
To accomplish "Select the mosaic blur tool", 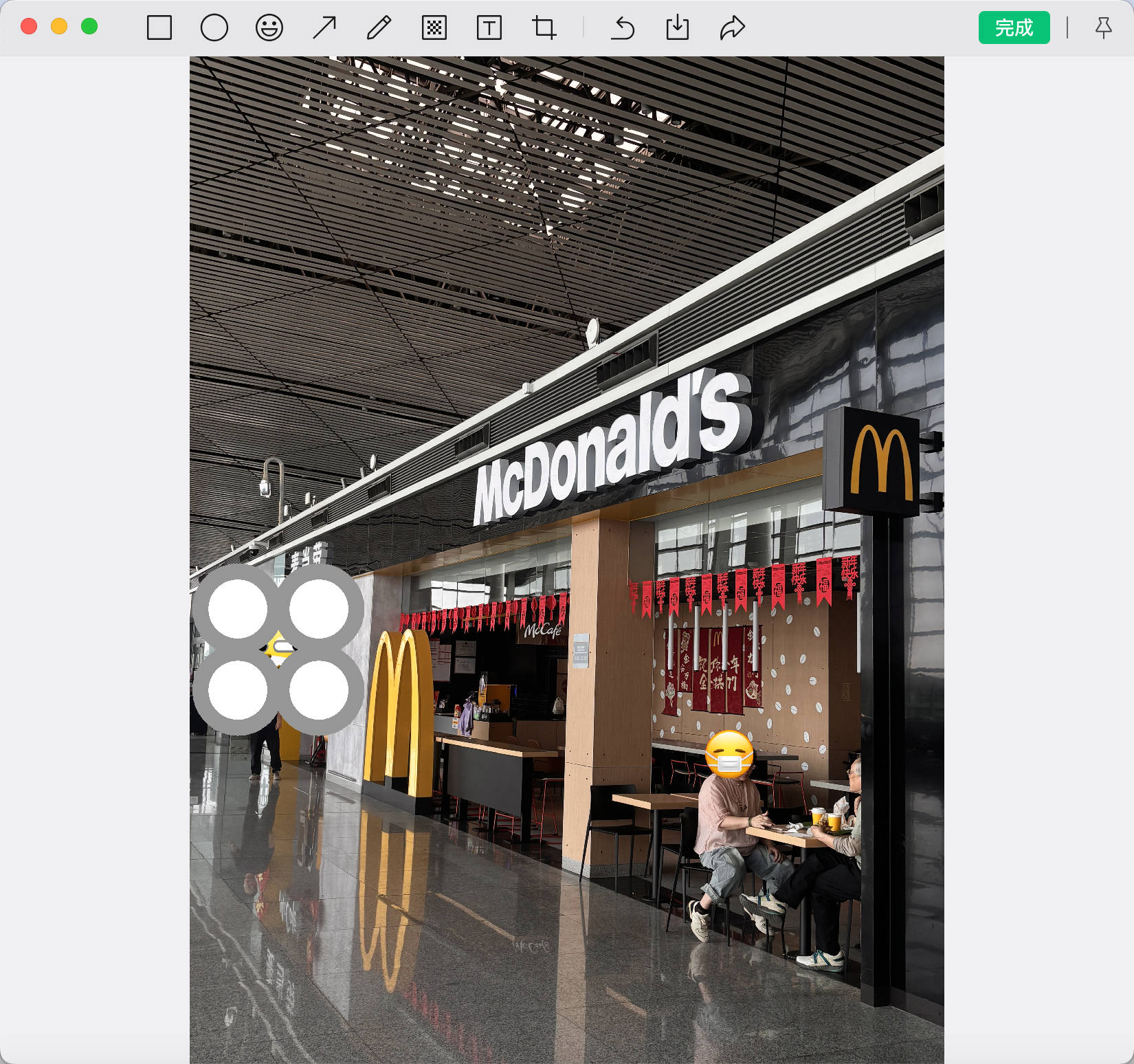I will click(434, 28).
